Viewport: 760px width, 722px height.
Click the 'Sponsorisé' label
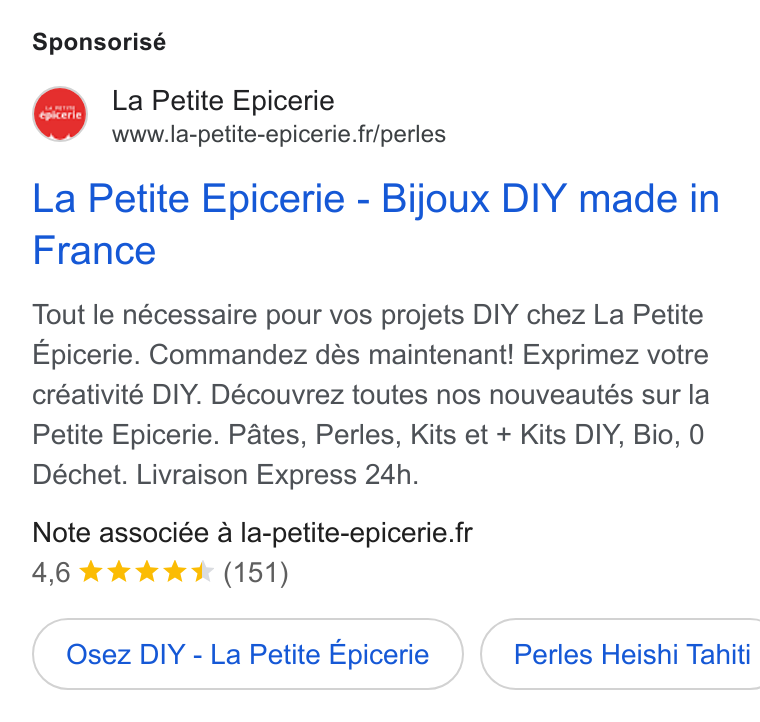pos(99,42)
